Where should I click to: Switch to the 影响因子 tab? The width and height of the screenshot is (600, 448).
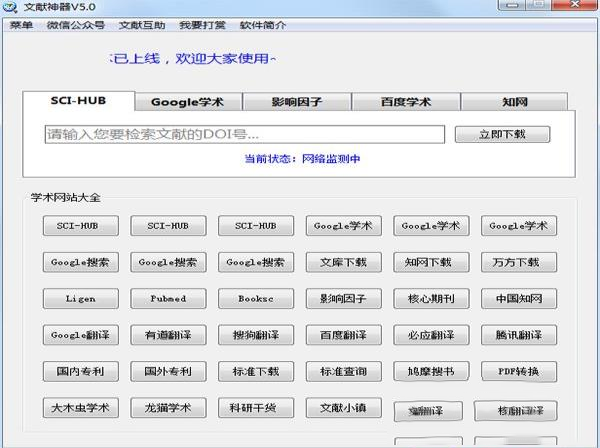[297, 102]
